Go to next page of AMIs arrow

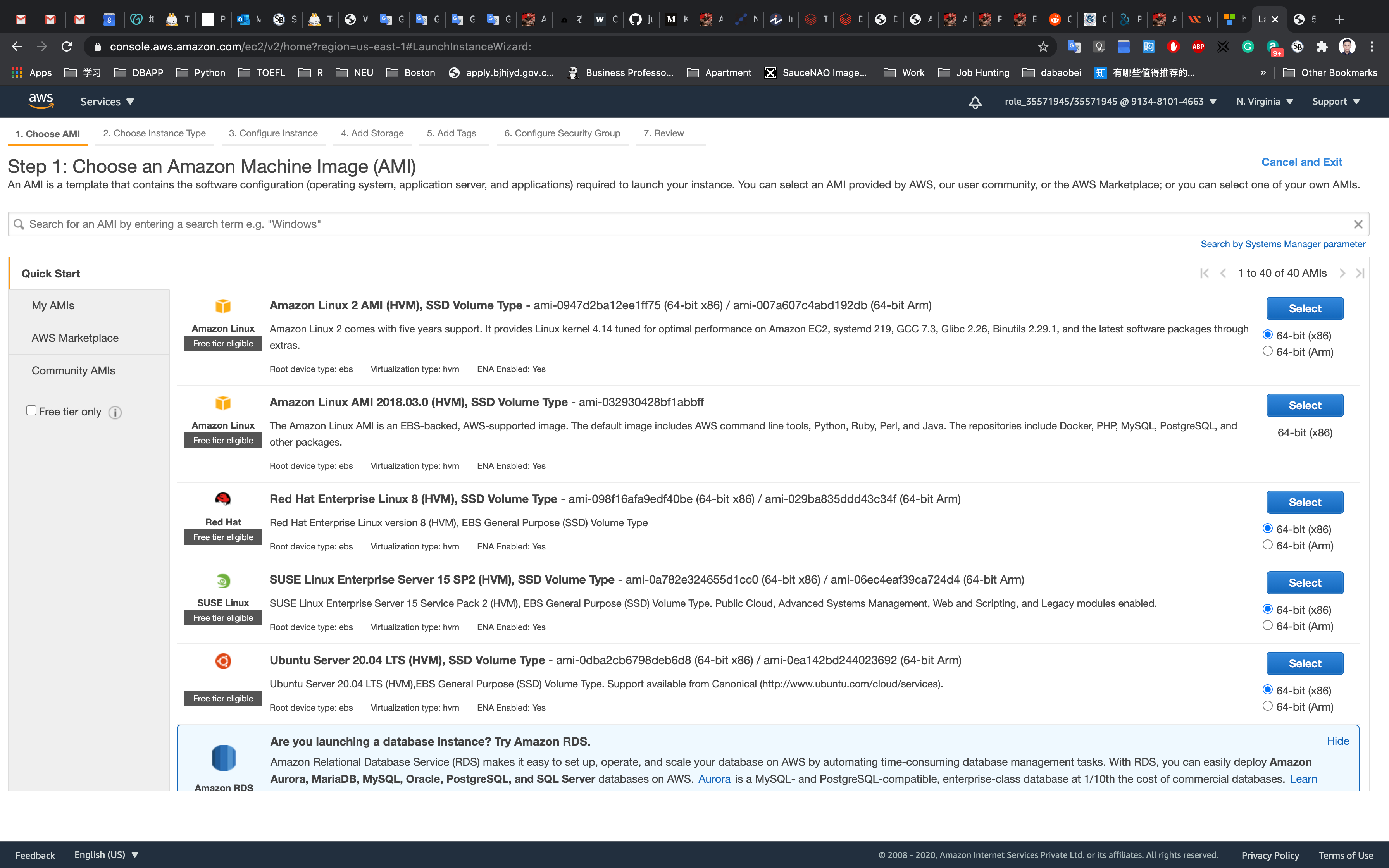[1342, 273]
